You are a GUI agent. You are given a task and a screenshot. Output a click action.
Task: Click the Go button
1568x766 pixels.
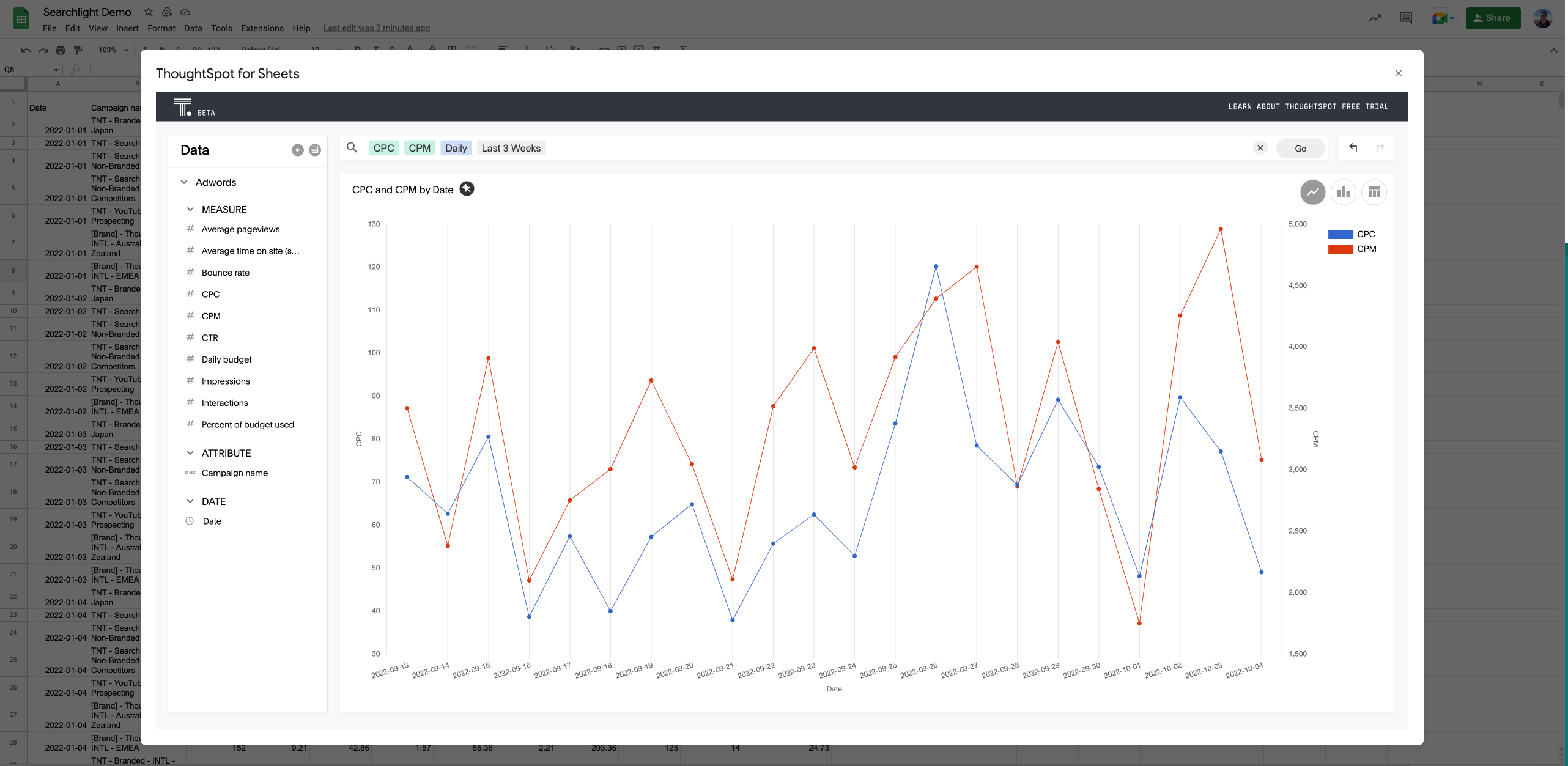coord(1300,148)
